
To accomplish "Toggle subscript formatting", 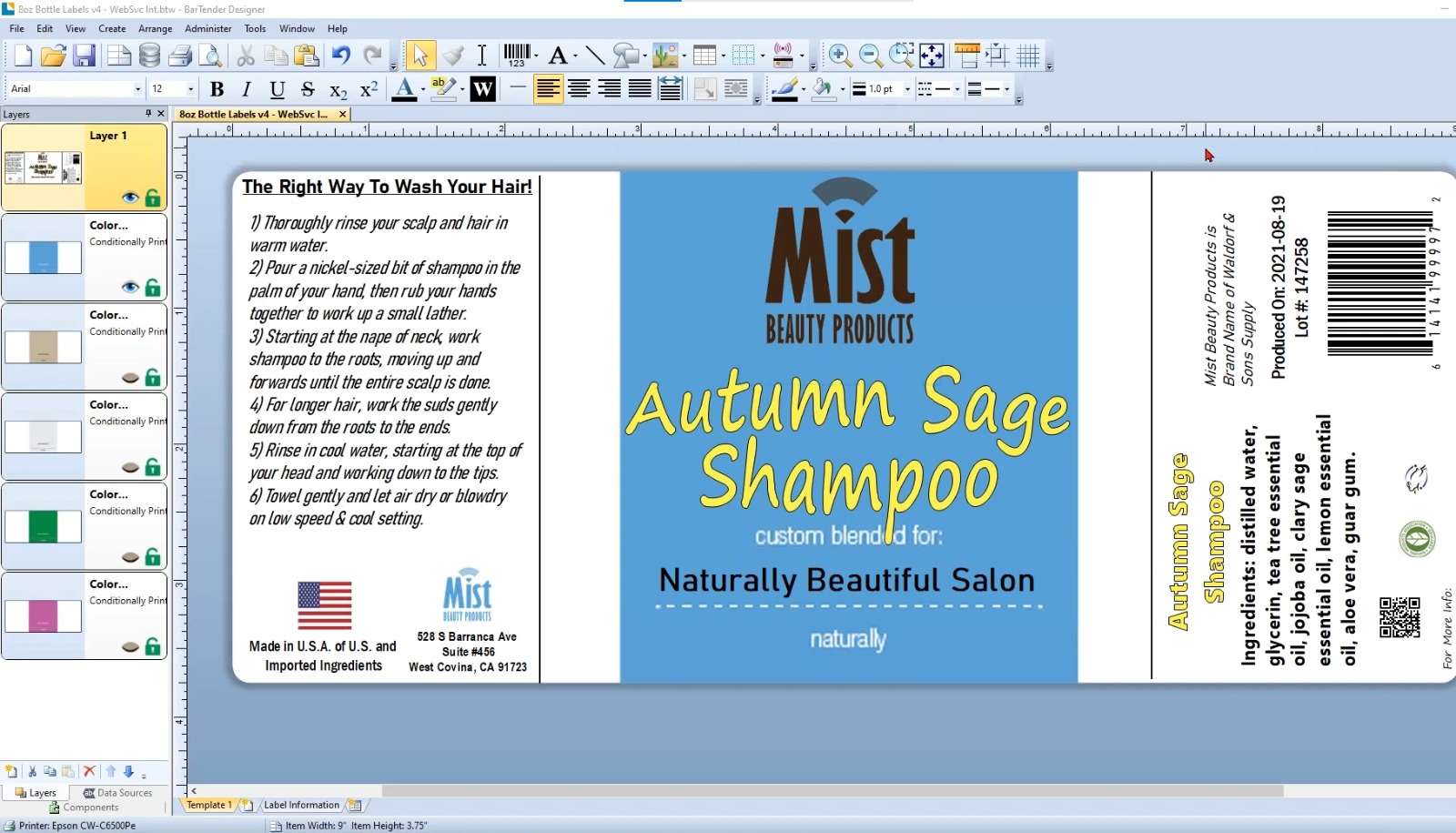I will 339,90.
